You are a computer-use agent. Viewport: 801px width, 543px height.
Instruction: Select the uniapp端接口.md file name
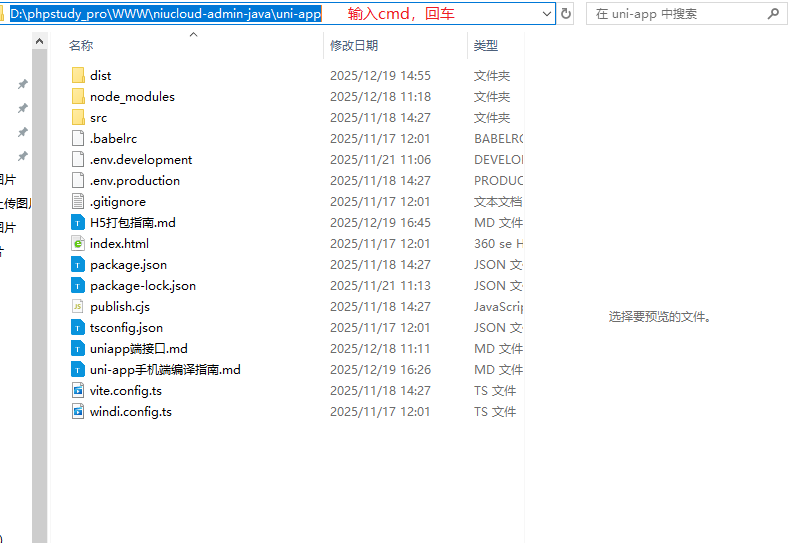[139, 348]
